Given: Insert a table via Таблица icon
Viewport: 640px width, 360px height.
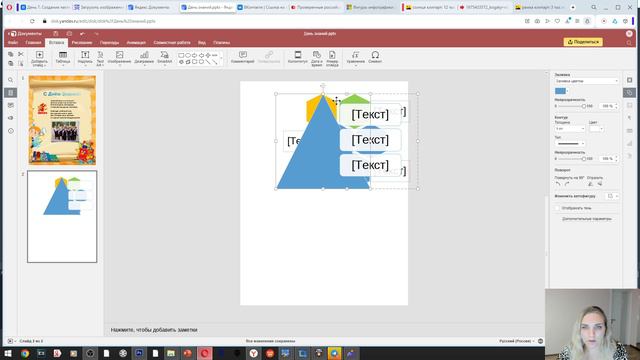Looking at the screenshot, I should coord(63,55).
